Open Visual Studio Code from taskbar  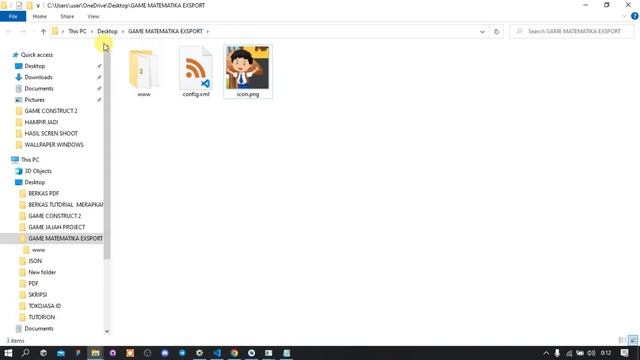[x=217, y=353]
